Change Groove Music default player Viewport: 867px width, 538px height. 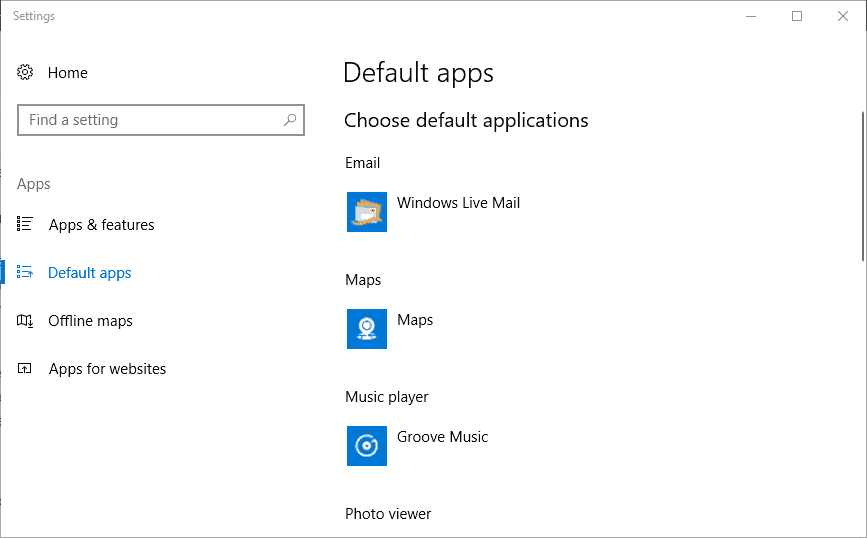click(x=442, y=437)
